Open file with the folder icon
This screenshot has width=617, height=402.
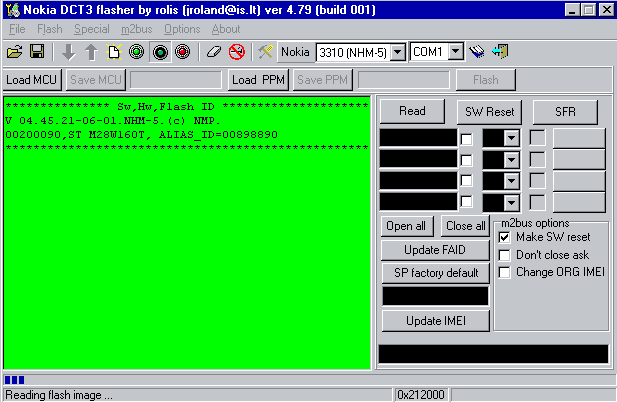point(15,52)
